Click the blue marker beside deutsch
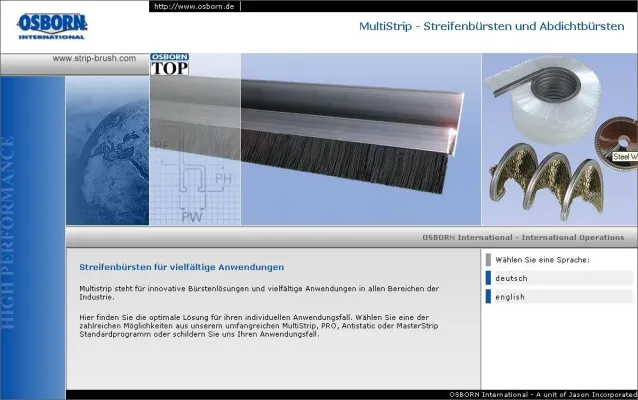 488,278
